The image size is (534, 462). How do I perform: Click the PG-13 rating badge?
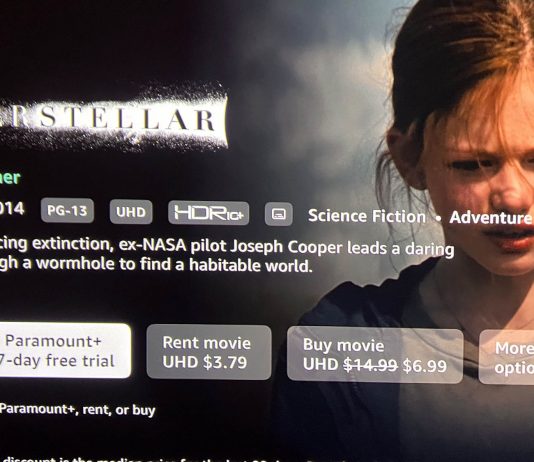(67, 210)
